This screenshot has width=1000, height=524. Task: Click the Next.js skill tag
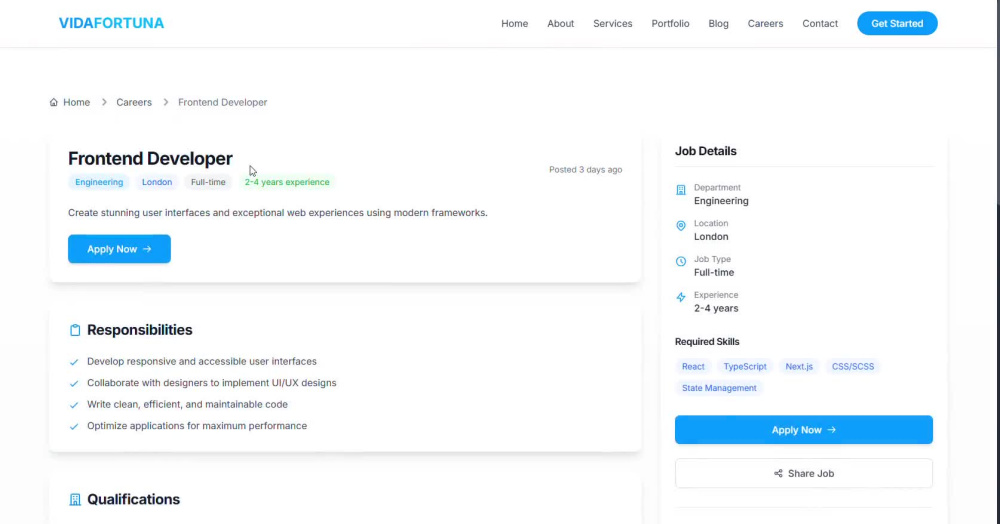tap(798, 367)
